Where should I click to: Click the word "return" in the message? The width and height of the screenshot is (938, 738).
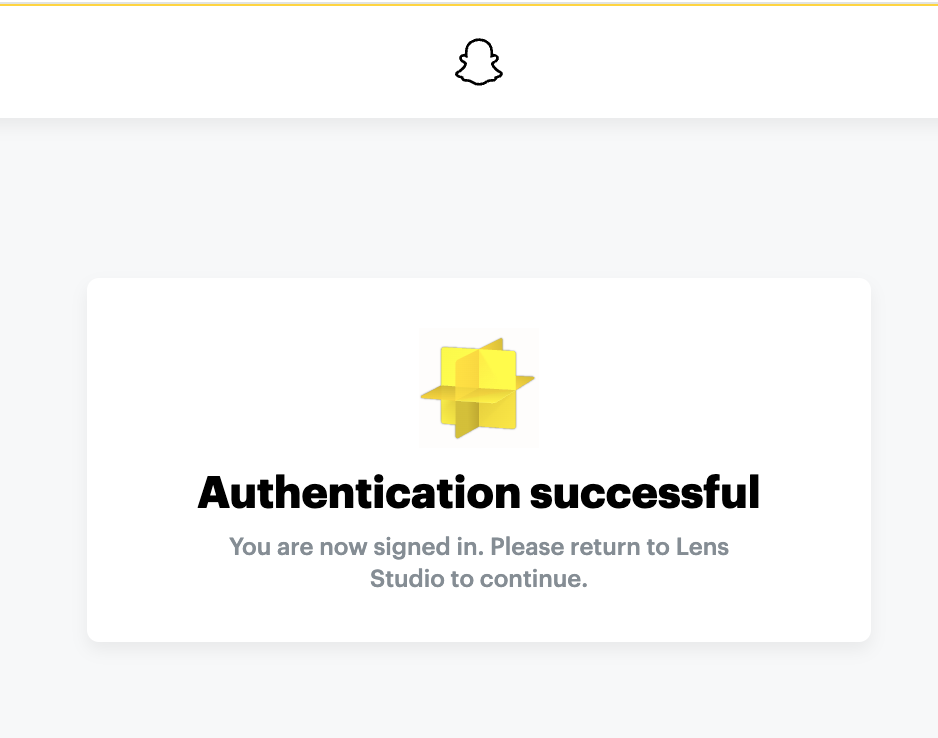pos(603,547)
